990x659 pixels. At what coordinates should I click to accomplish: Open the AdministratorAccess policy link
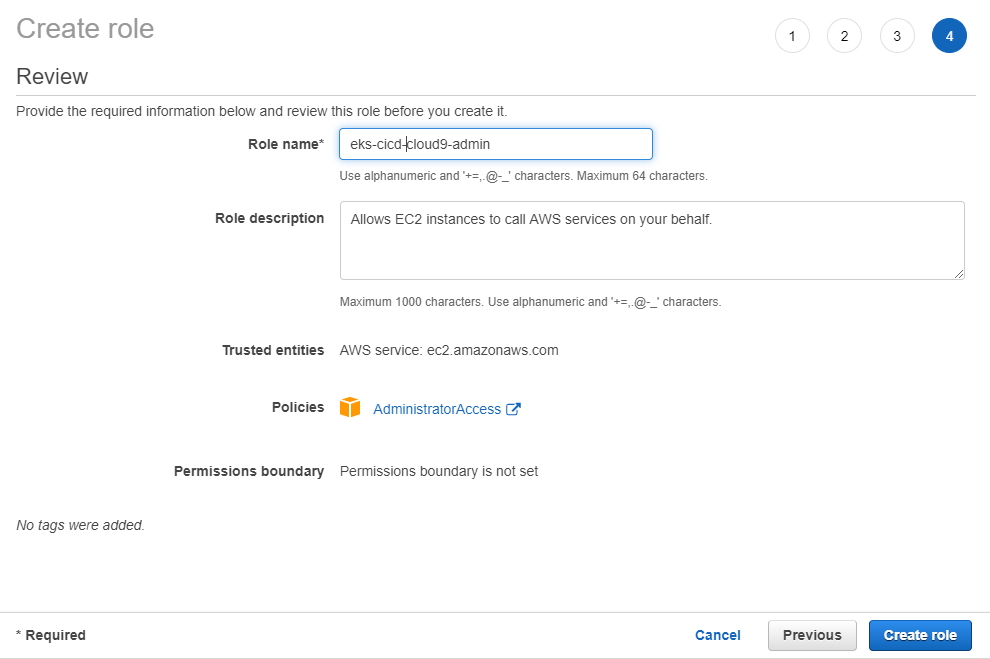click(437, 409)
